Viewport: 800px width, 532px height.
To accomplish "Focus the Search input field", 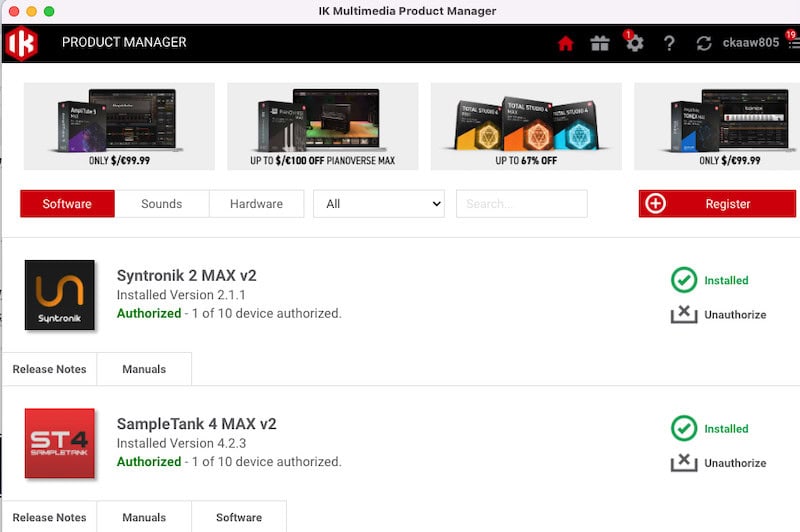I will pyautogui.click(x=521, y=204).
